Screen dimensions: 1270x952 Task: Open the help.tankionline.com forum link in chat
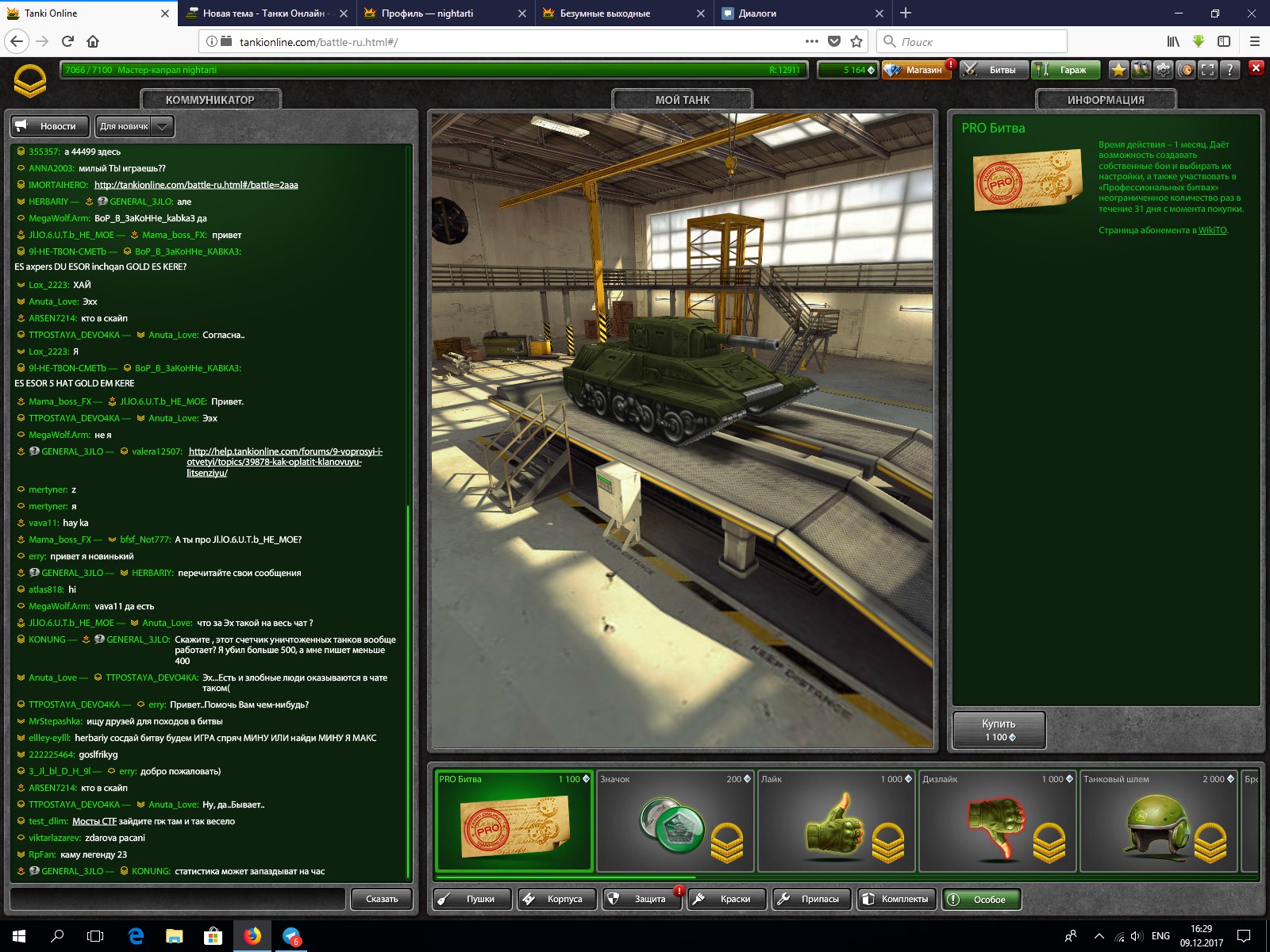tap(285, 462)
